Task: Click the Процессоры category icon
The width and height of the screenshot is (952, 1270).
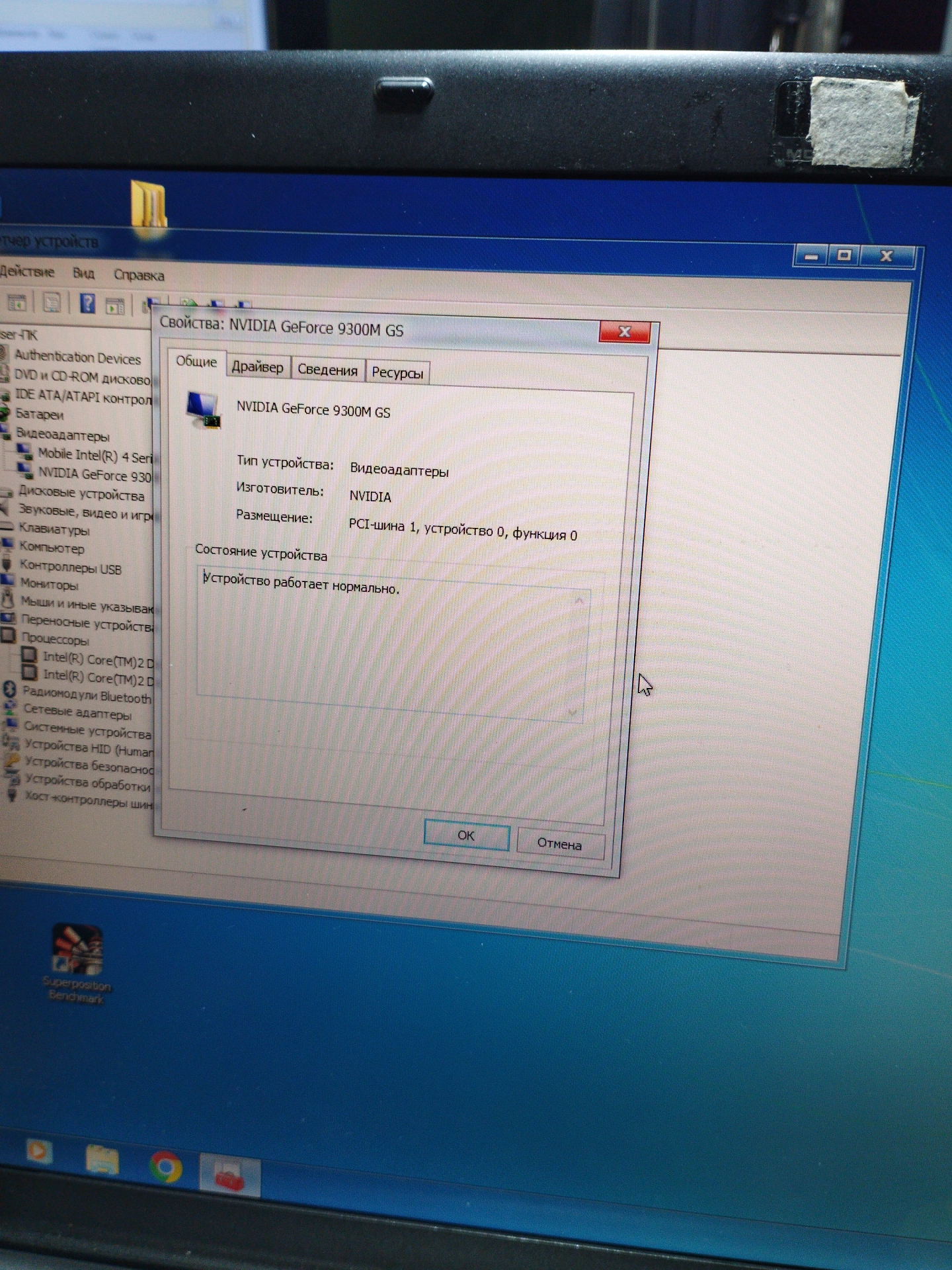Action: [x=8, y=635]
